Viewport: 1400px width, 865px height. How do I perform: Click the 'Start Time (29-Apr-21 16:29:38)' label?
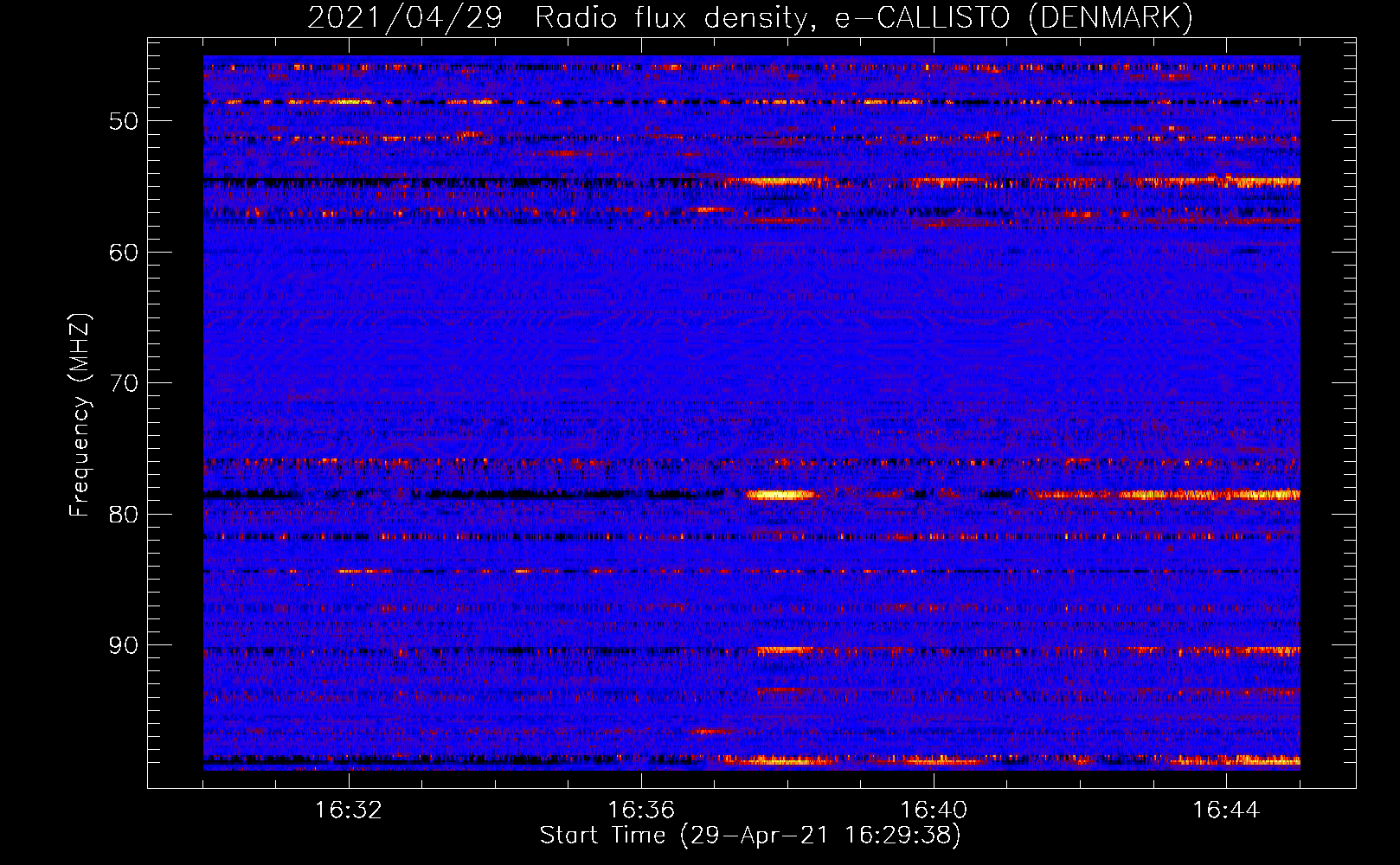point(750,836)
